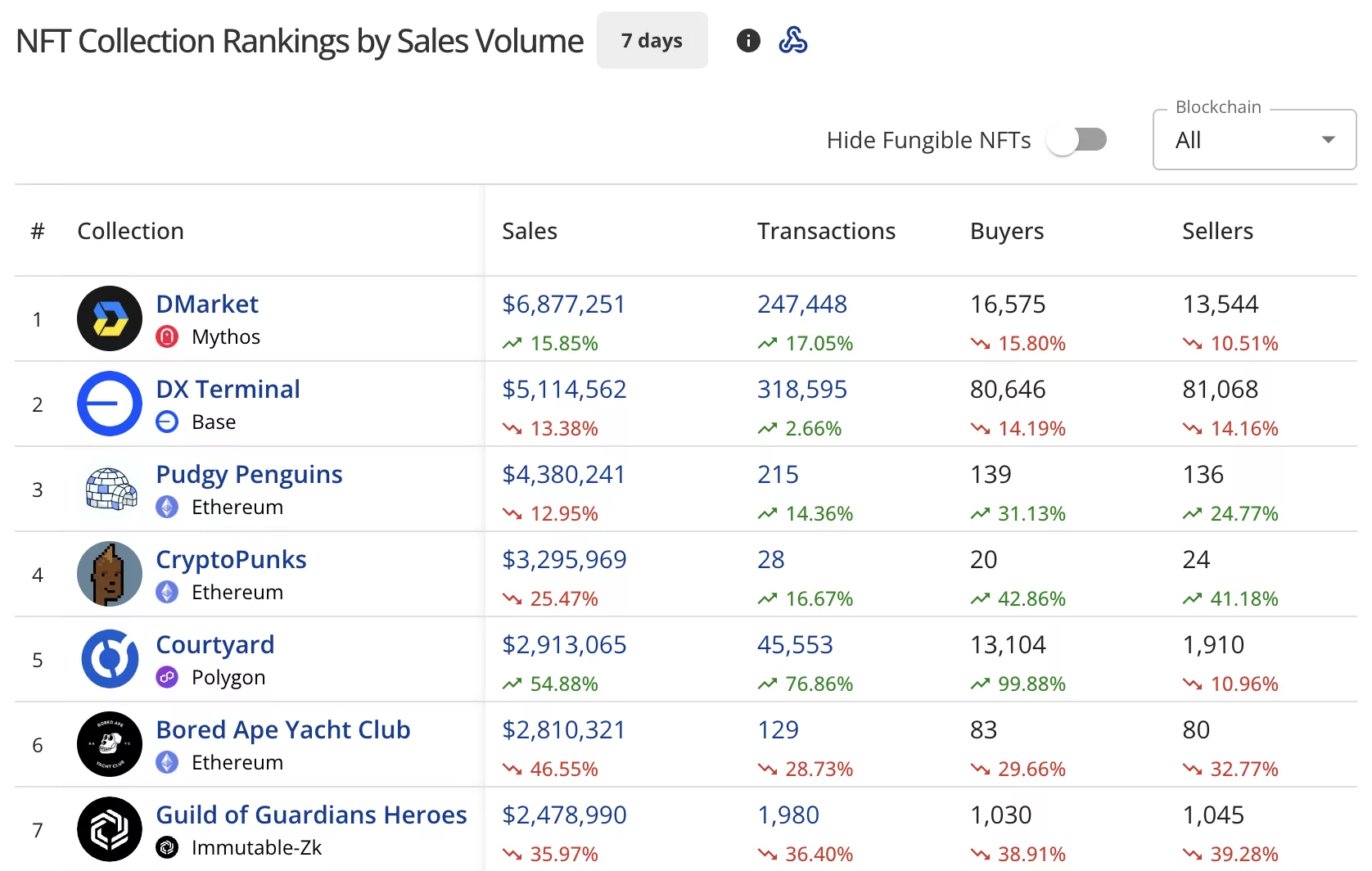
Task: Click the Guild of Guardians Heroes logo
Action: [x=109, y=829]
